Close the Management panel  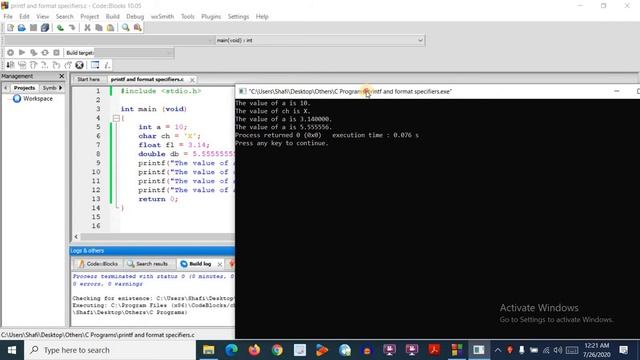[x=62, y=76]
